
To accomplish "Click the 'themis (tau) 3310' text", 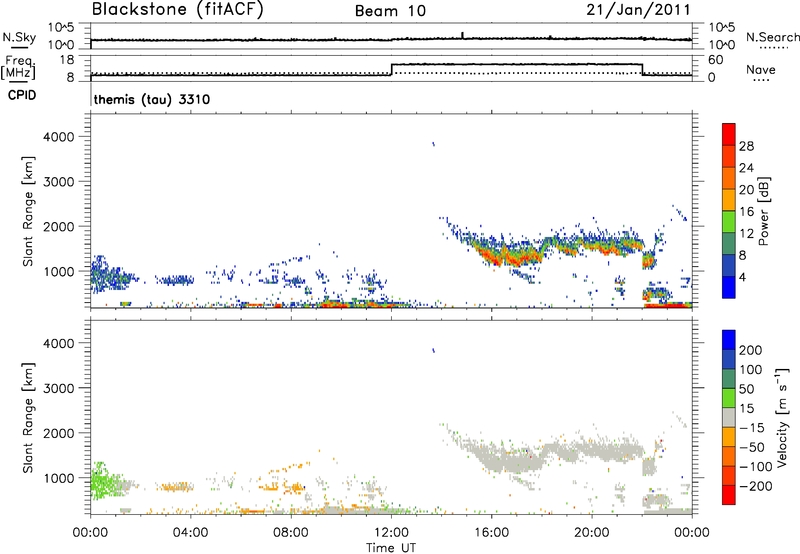I will pos(152,99).
